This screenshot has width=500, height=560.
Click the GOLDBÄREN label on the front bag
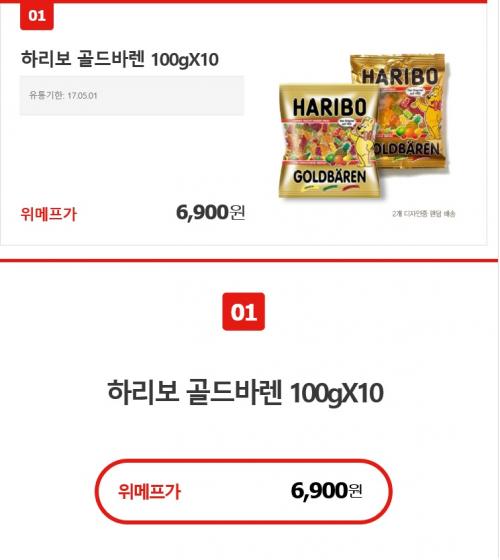(x=330, y=176)
